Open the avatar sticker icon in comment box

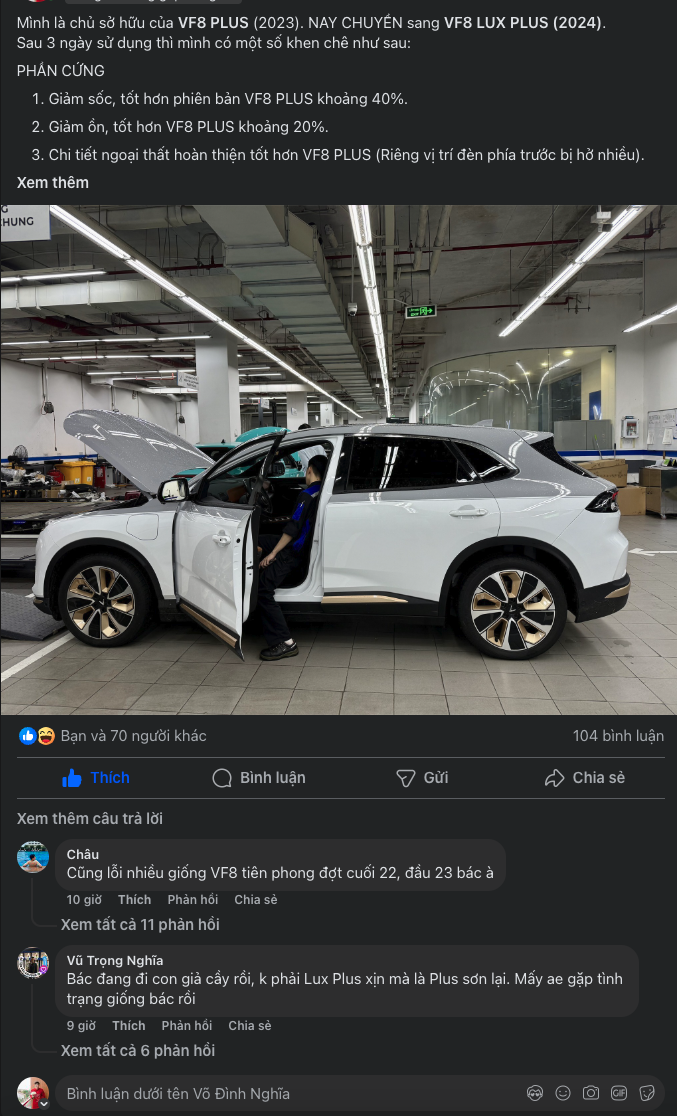coord(535,1093)
